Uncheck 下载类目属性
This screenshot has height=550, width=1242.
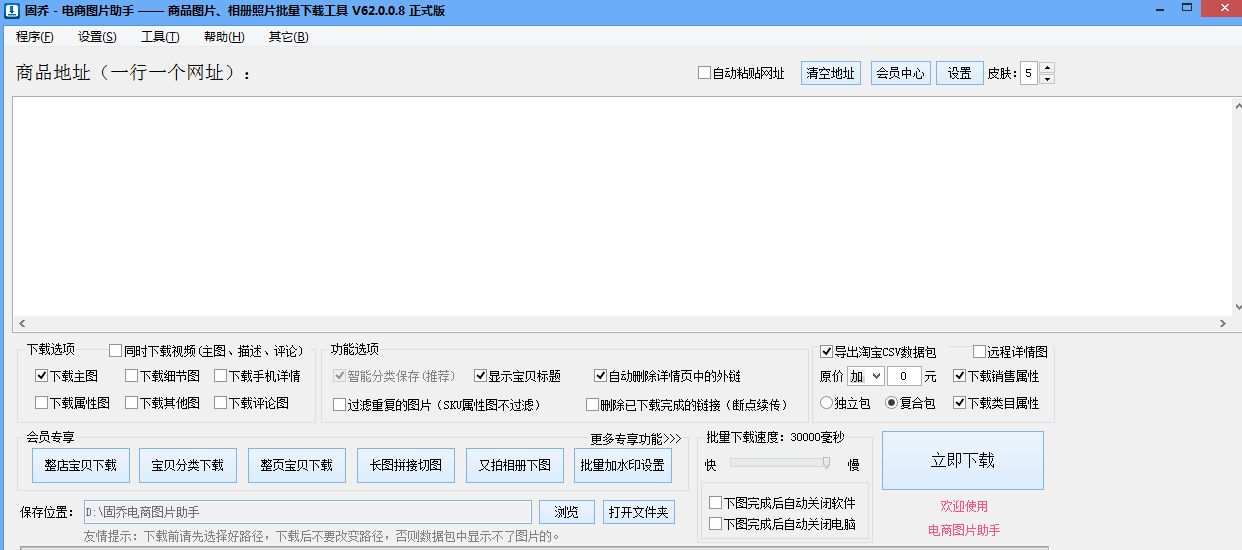(959, 403)
